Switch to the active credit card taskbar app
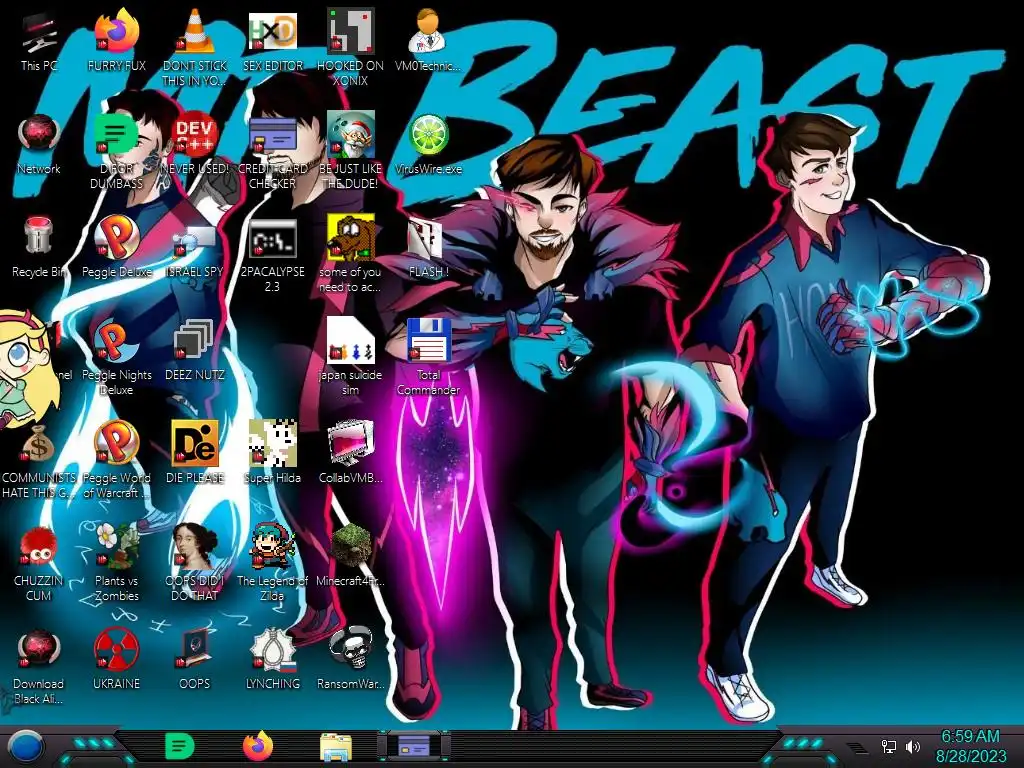 click(x=413, y=746)
